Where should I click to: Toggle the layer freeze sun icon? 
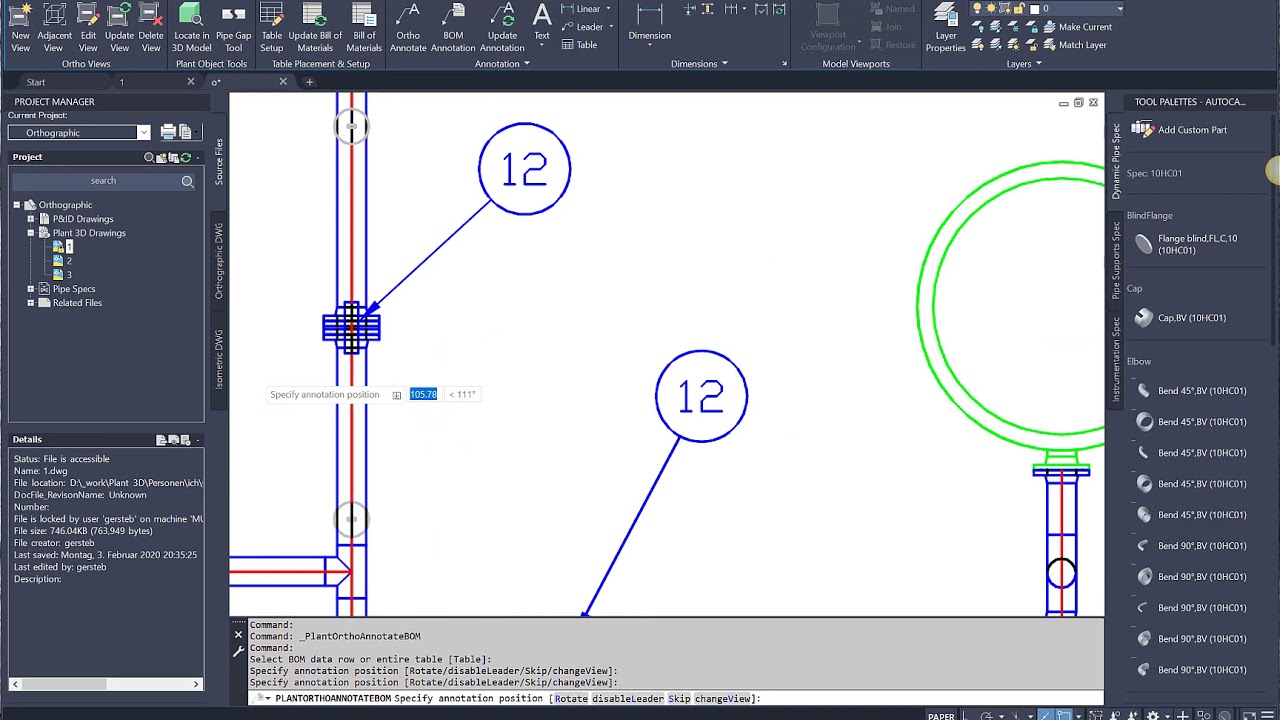(x=993, y=9)
